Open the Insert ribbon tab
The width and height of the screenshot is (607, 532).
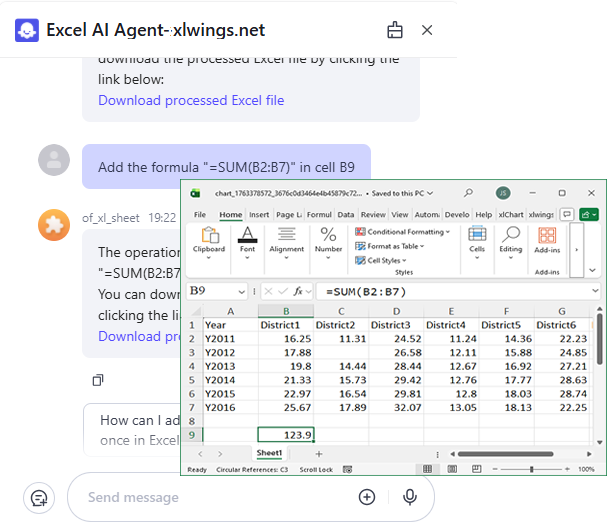tap(259, 215)
